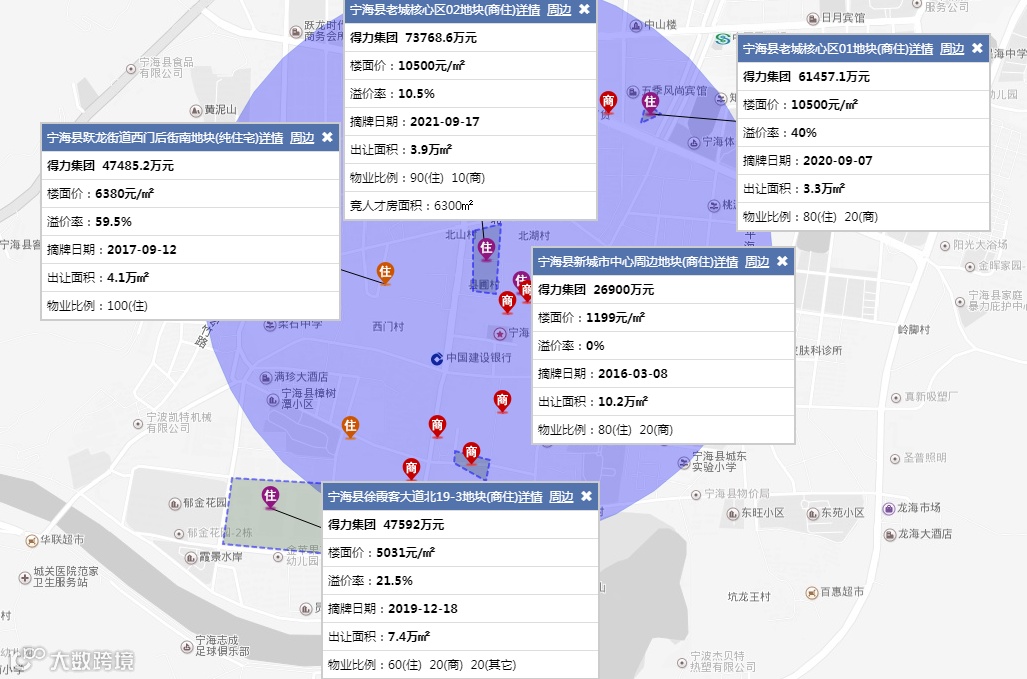This screenshot has width=1027, height=679.
Task: Click row 物业比例：100(住)
Action: (191, 305)
